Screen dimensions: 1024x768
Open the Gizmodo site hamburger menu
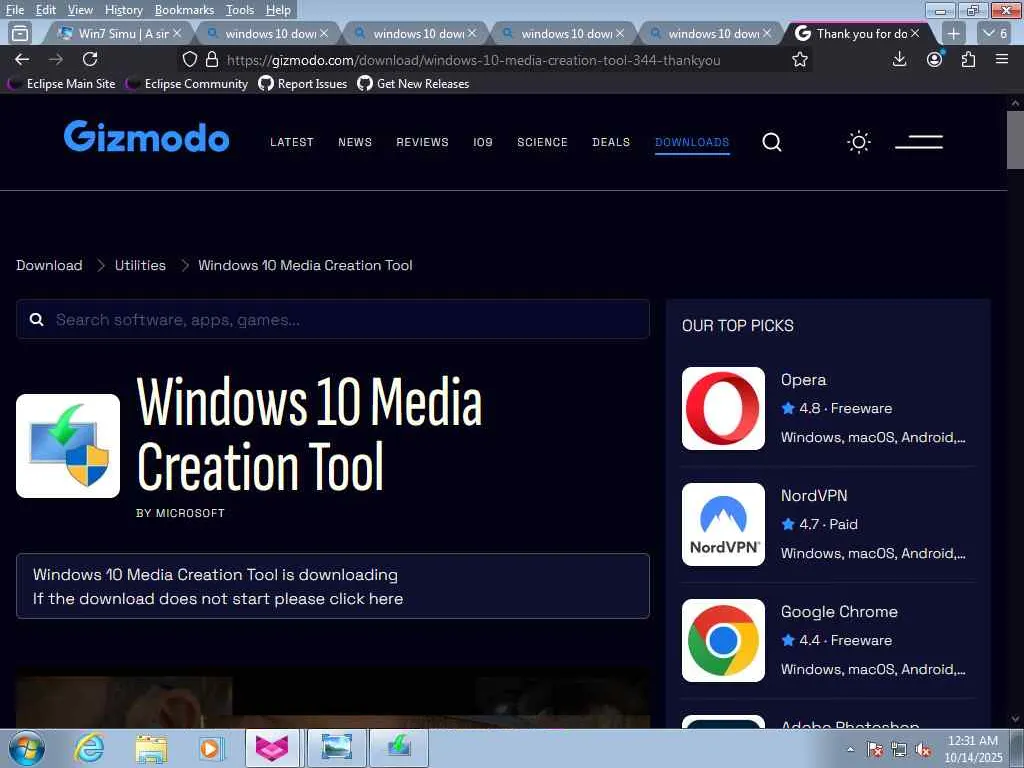coord(919,142)
